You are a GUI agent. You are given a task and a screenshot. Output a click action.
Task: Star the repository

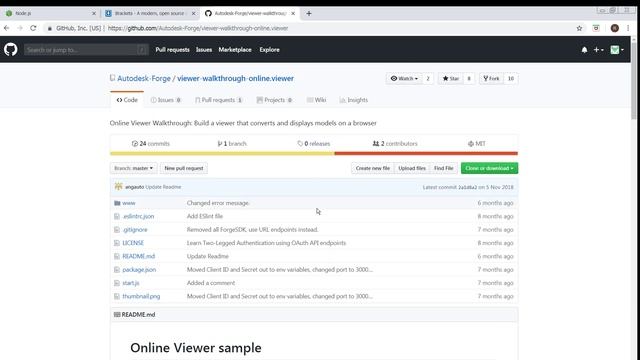[451, 78]
